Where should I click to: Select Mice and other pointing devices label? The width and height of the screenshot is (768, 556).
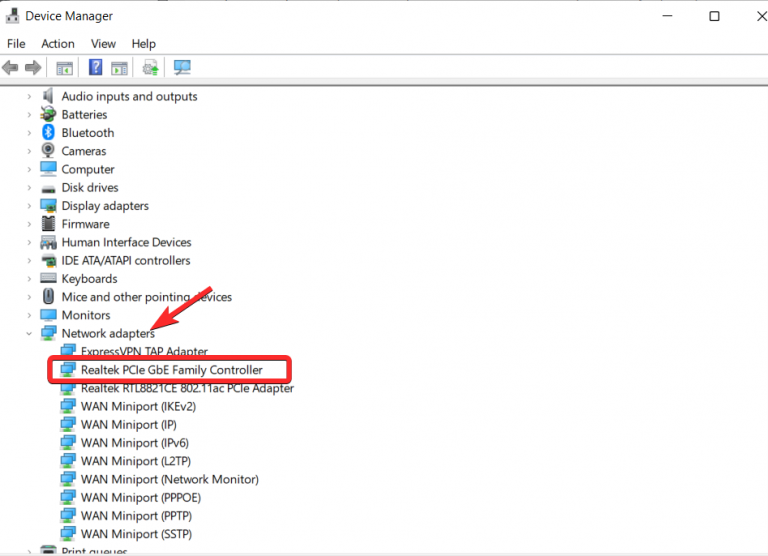coord(146,297)
